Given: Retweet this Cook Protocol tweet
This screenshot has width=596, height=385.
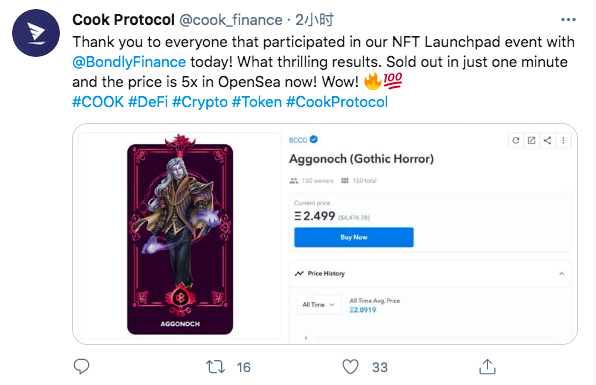Looking at the screenshot, I should point(216,367).
